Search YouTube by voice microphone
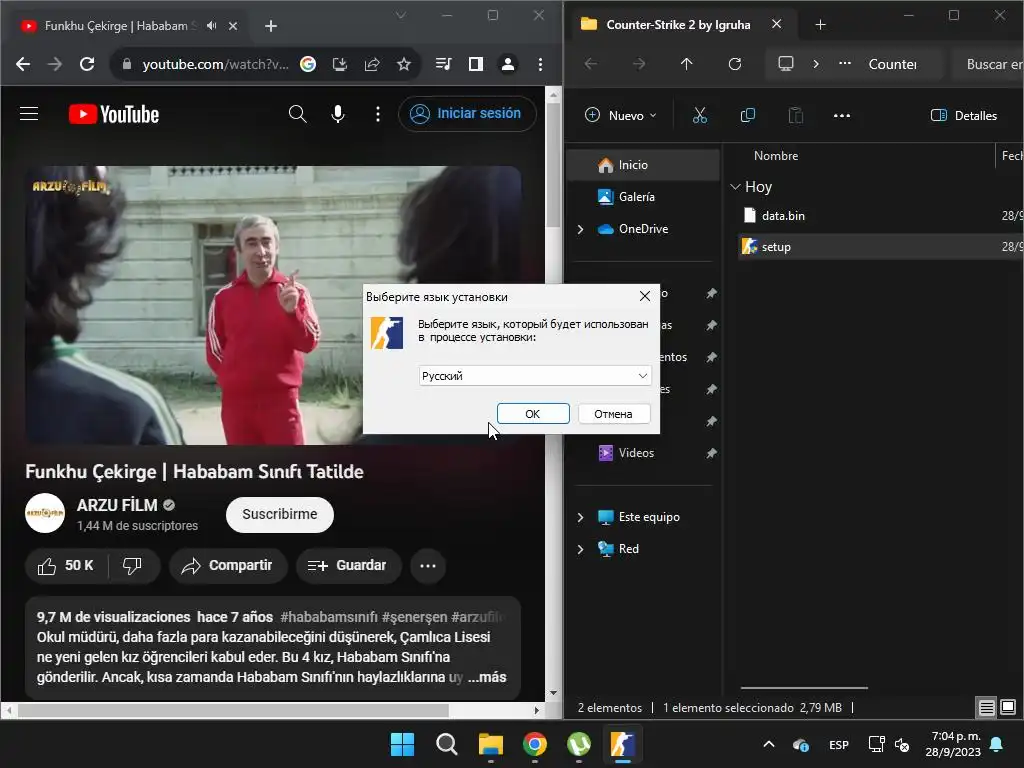This screenshot has width=1024, height=768. pos(338,114)
